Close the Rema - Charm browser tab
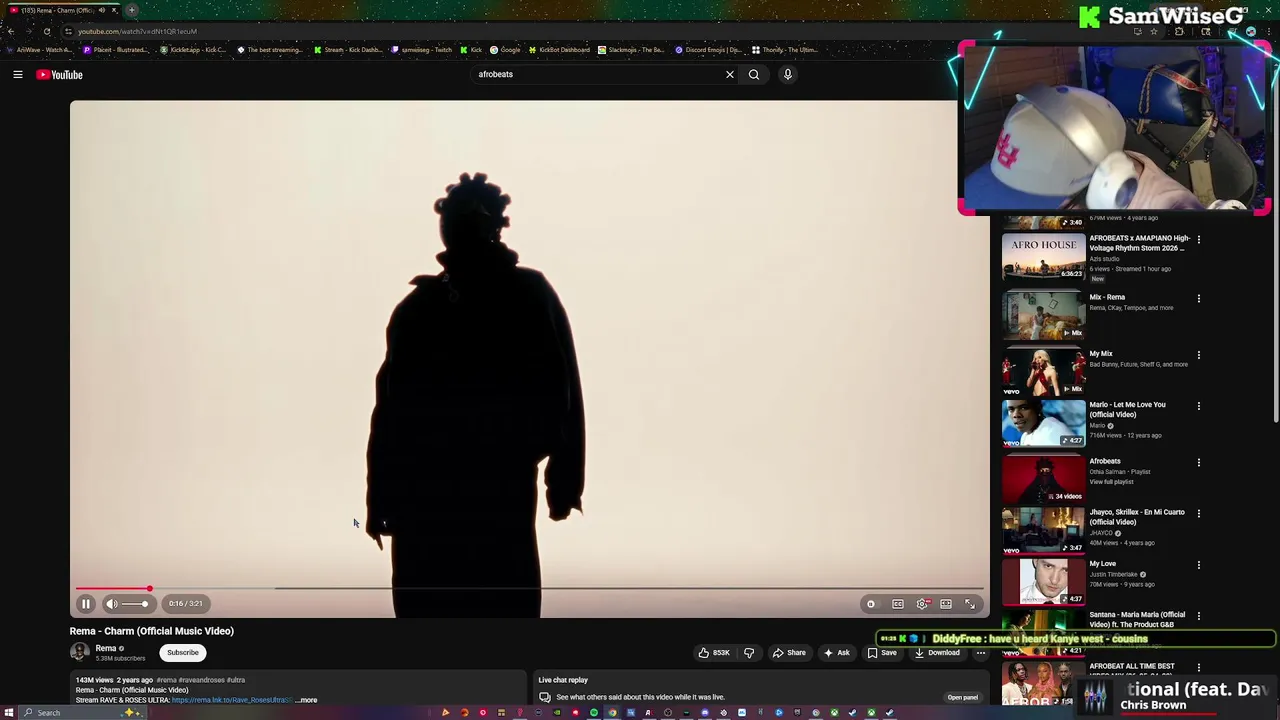Viewport: 1280px width, 720px height. click(x=114, y=10)
